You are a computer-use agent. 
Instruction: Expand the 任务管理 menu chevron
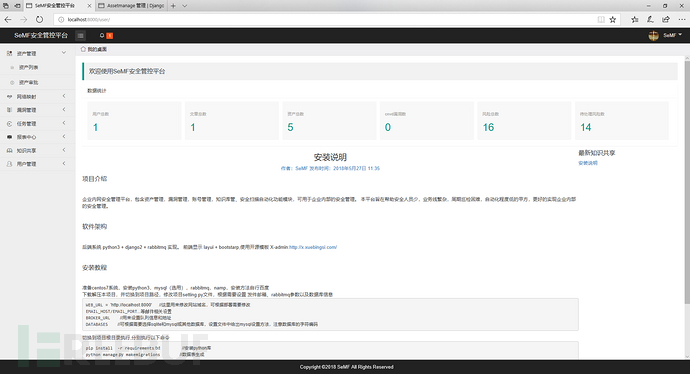64,123
